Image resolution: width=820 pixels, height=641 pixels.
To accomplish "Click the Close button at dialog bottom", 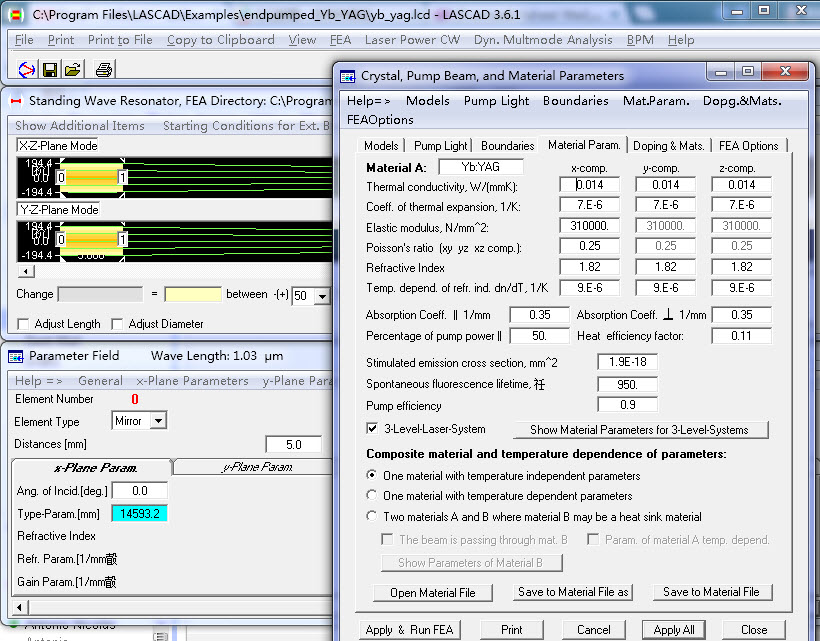I will (754, 630).
